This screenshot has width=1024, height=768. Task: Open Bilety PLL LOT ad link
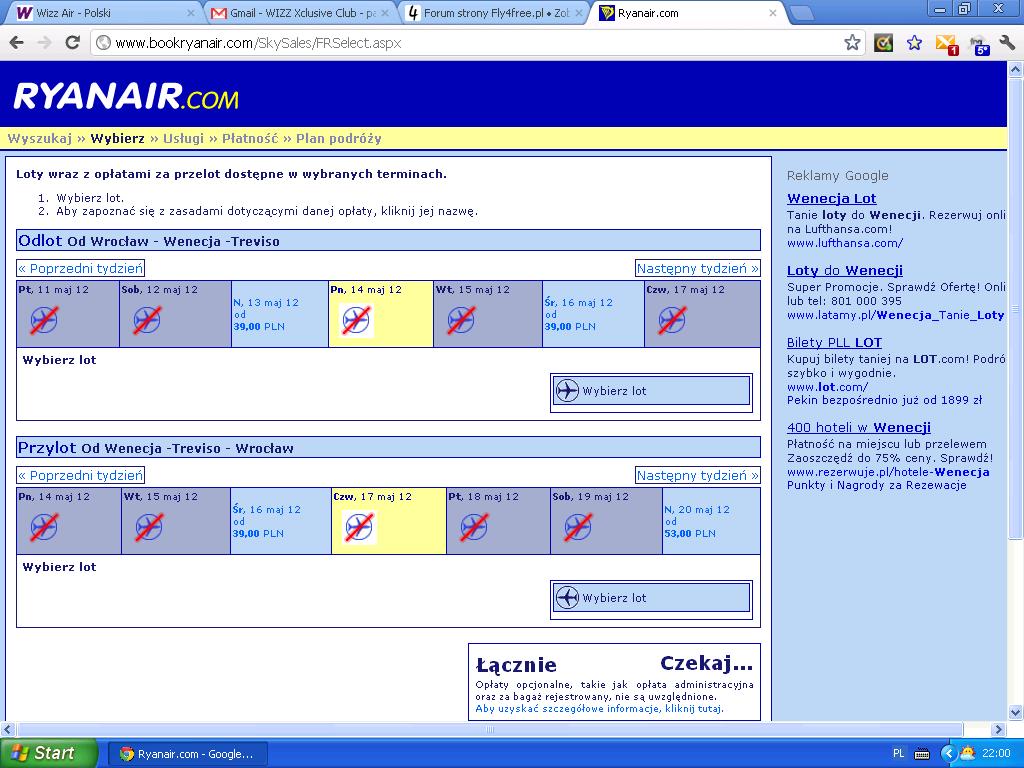(834, 342)
